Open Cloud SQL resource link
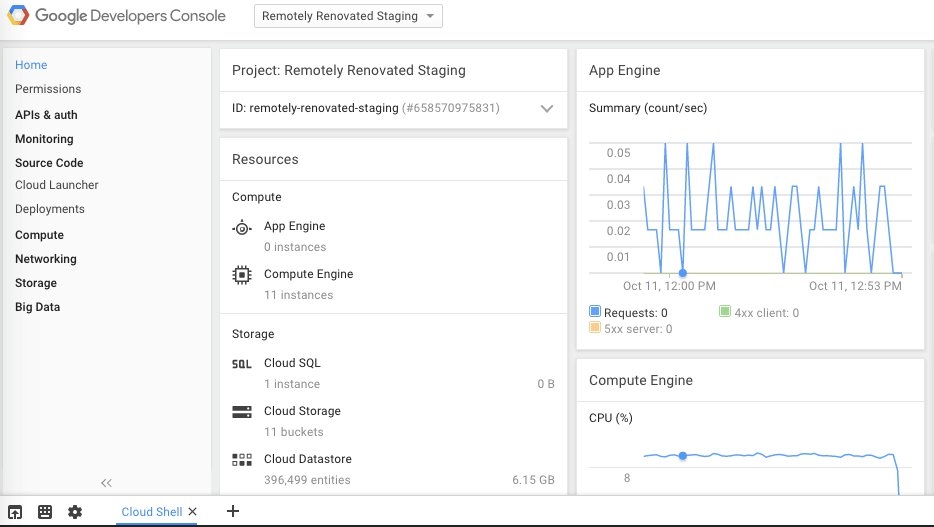The image size is (934, 527). point(292,363)
